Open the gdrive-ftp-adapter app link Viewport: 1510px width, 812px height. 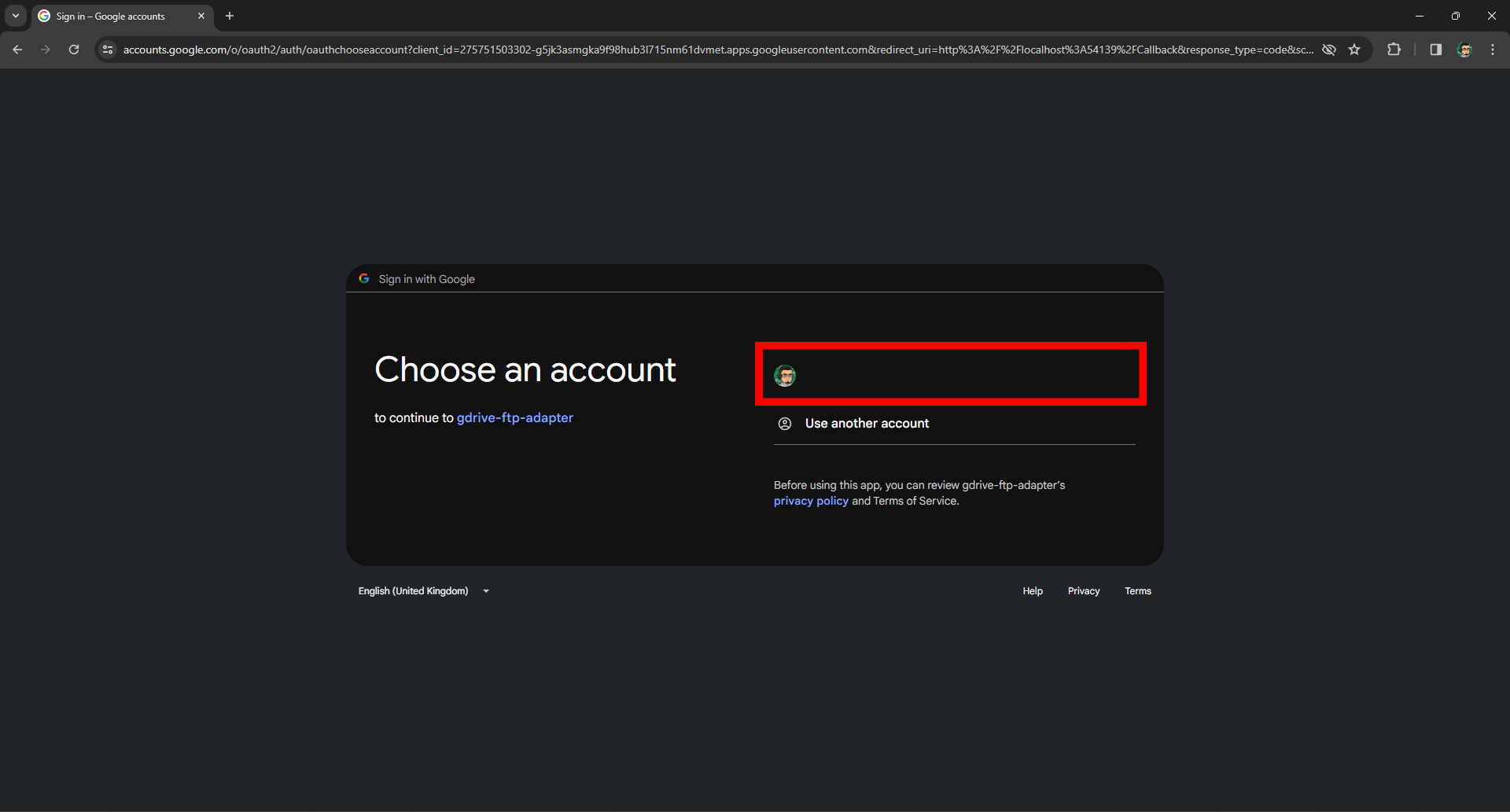tap(515, 418)
